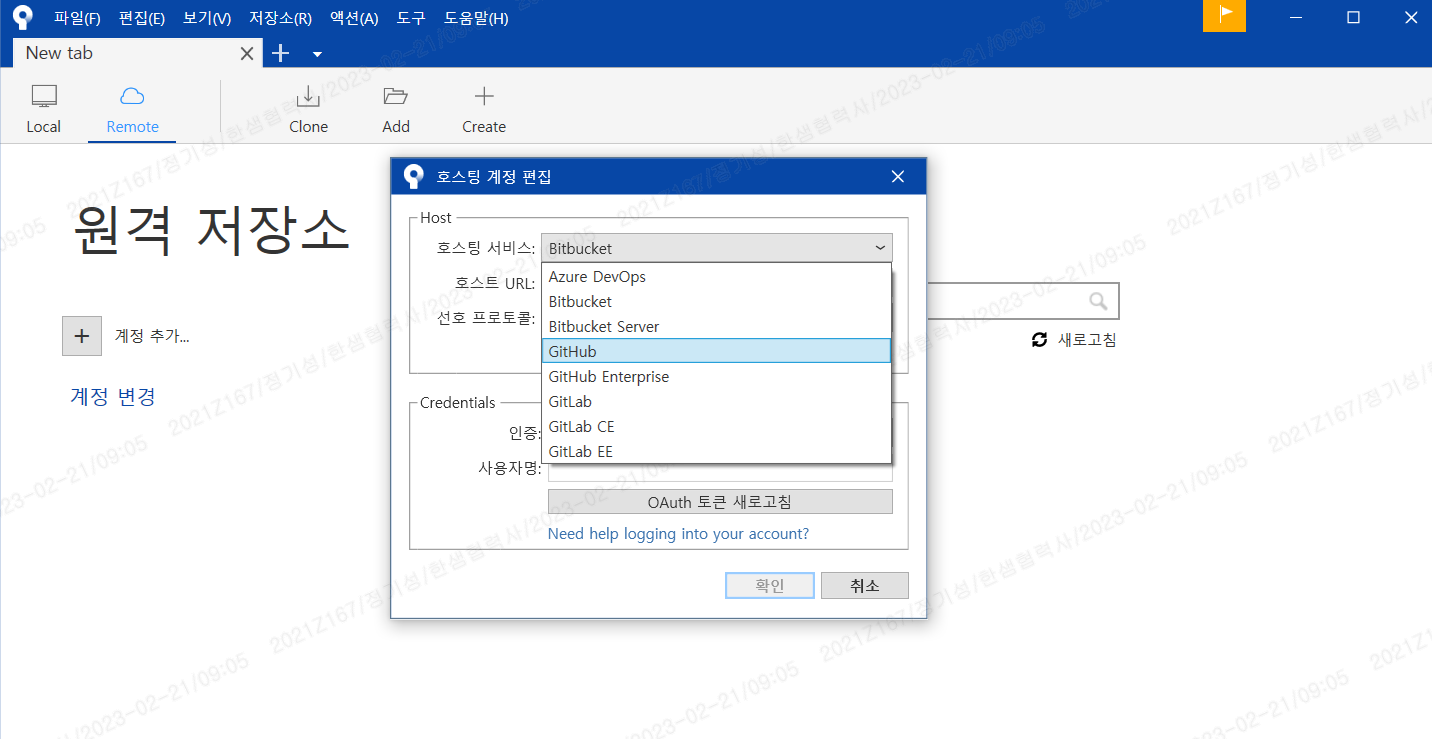Select GitLab EE option
This screenshot has width=1432, height=739.
pyautogui.click(x=716, y=452)
